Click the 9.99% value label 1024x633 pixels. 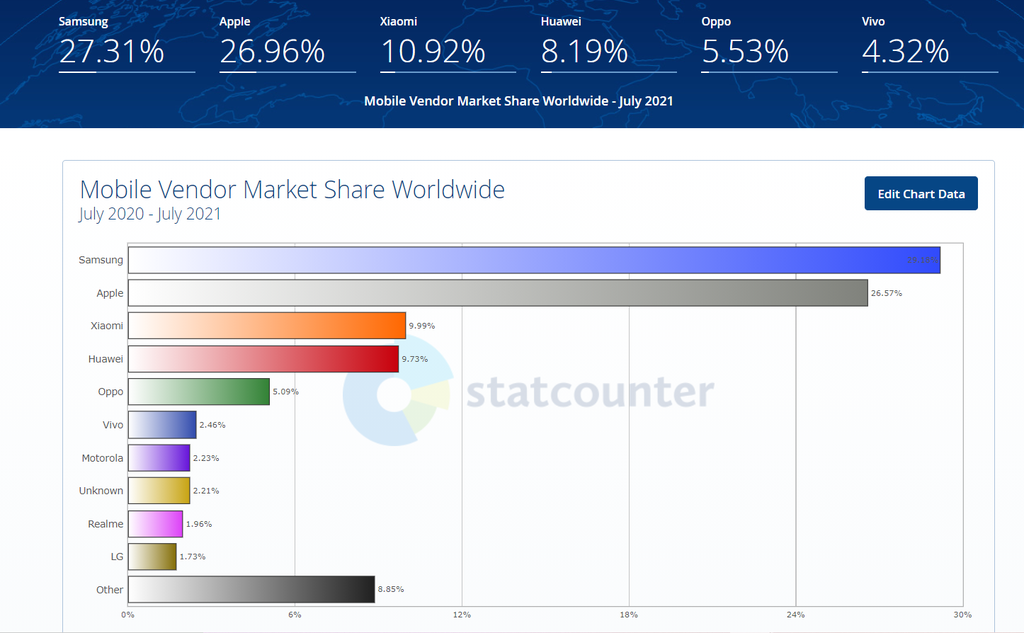(x=422, y=326)
